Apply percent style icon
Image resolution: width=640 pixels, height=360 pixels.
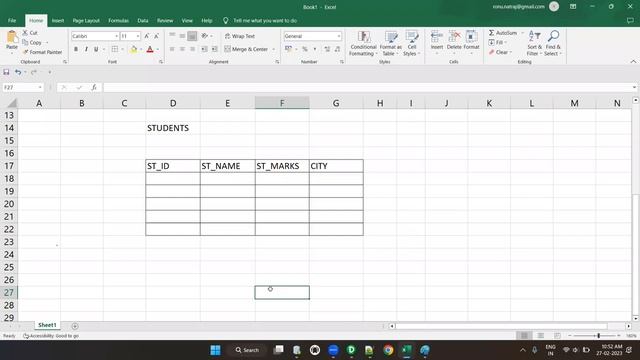click(x=304, y=49)
